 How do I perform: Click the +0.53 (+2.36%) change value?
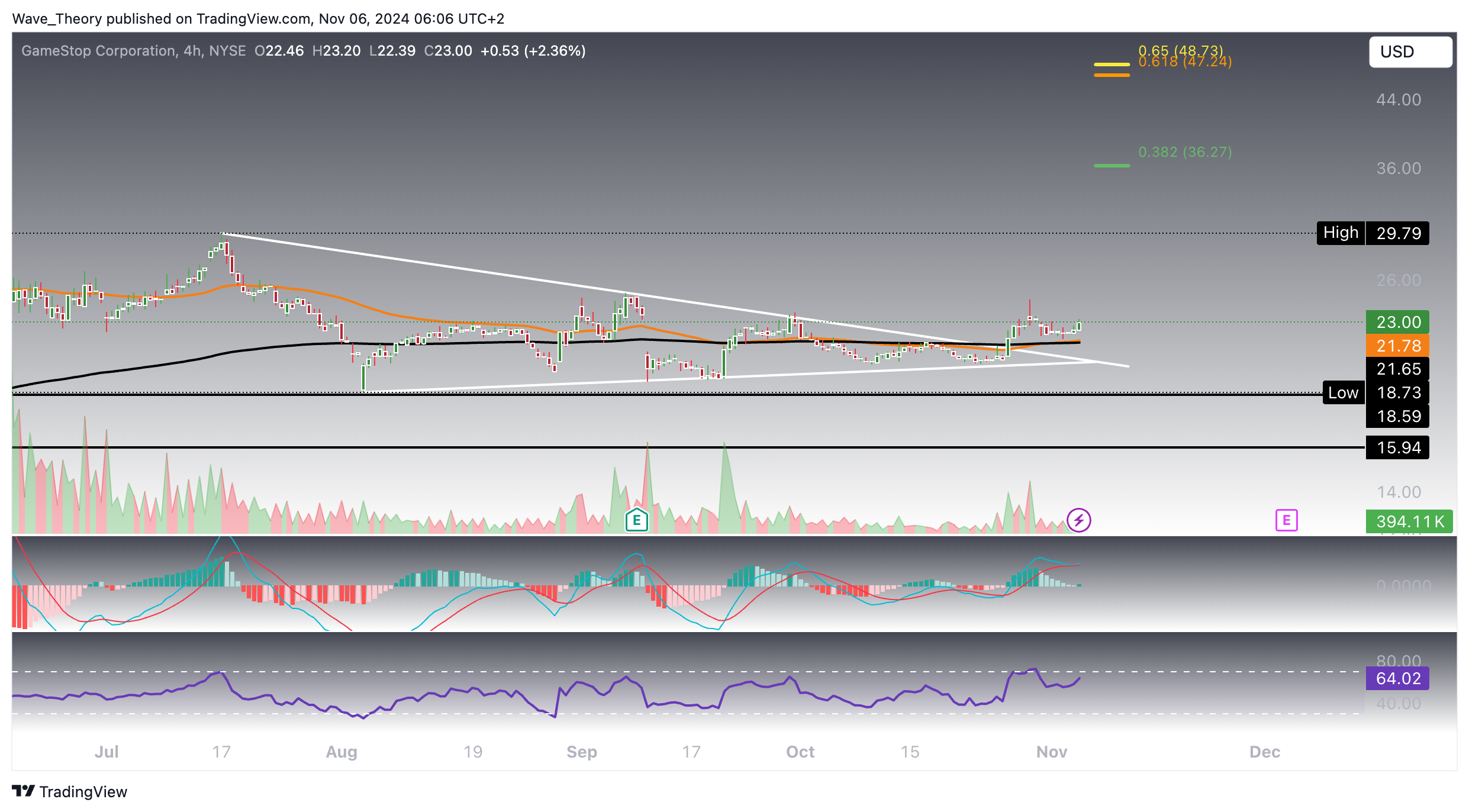(x=533, y=51)
